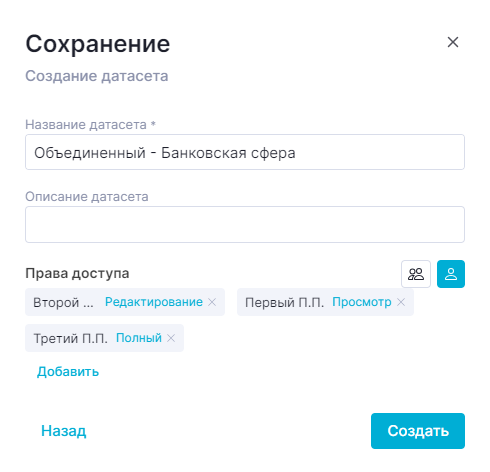The image size is (490, 472).
Task: Close the Сохранение dialog with X
Action: click(x=453, y=42)
